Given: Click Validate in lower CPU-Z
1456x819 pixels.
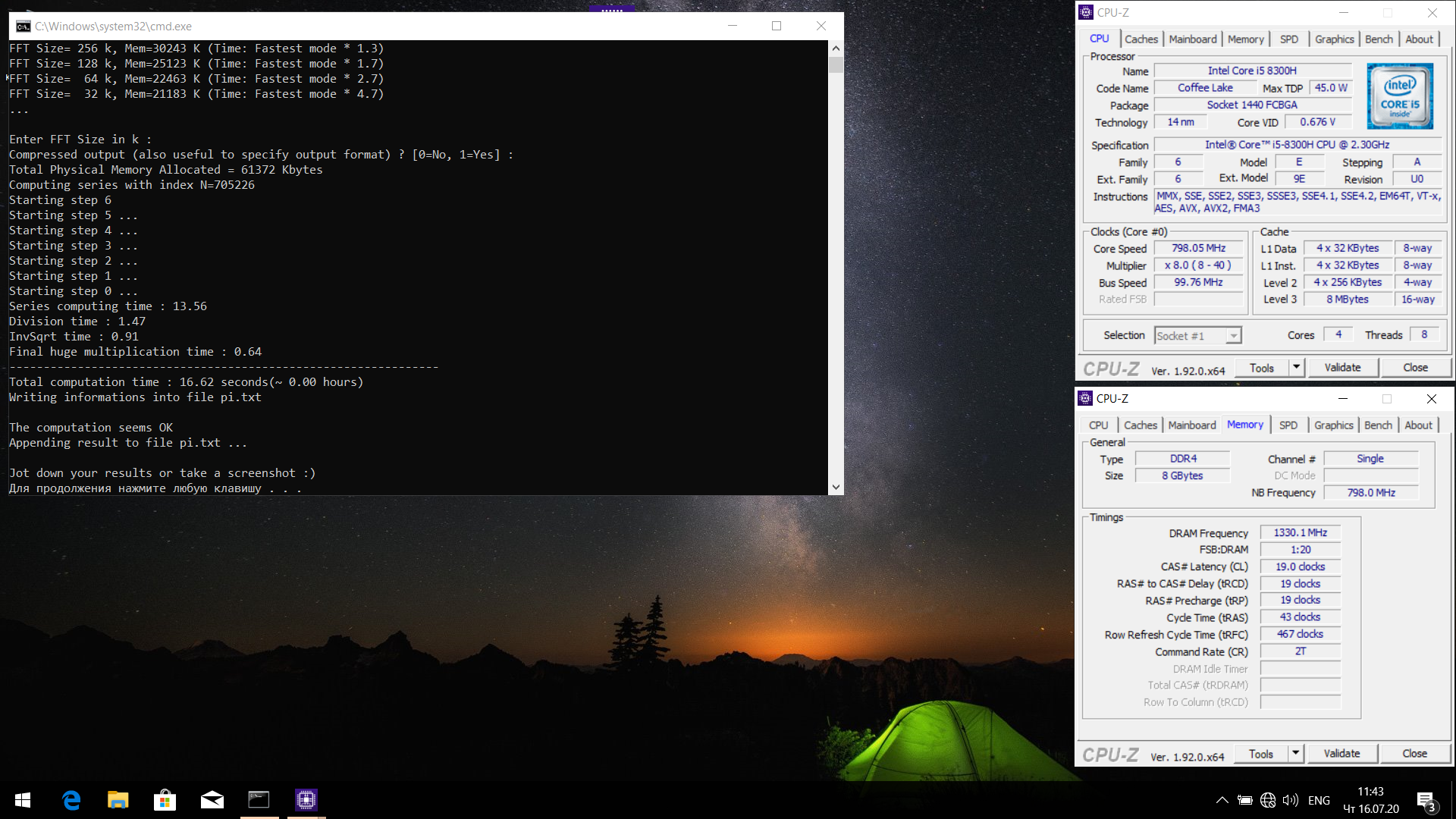Looking at the screenshot, I should (1341, 754).
